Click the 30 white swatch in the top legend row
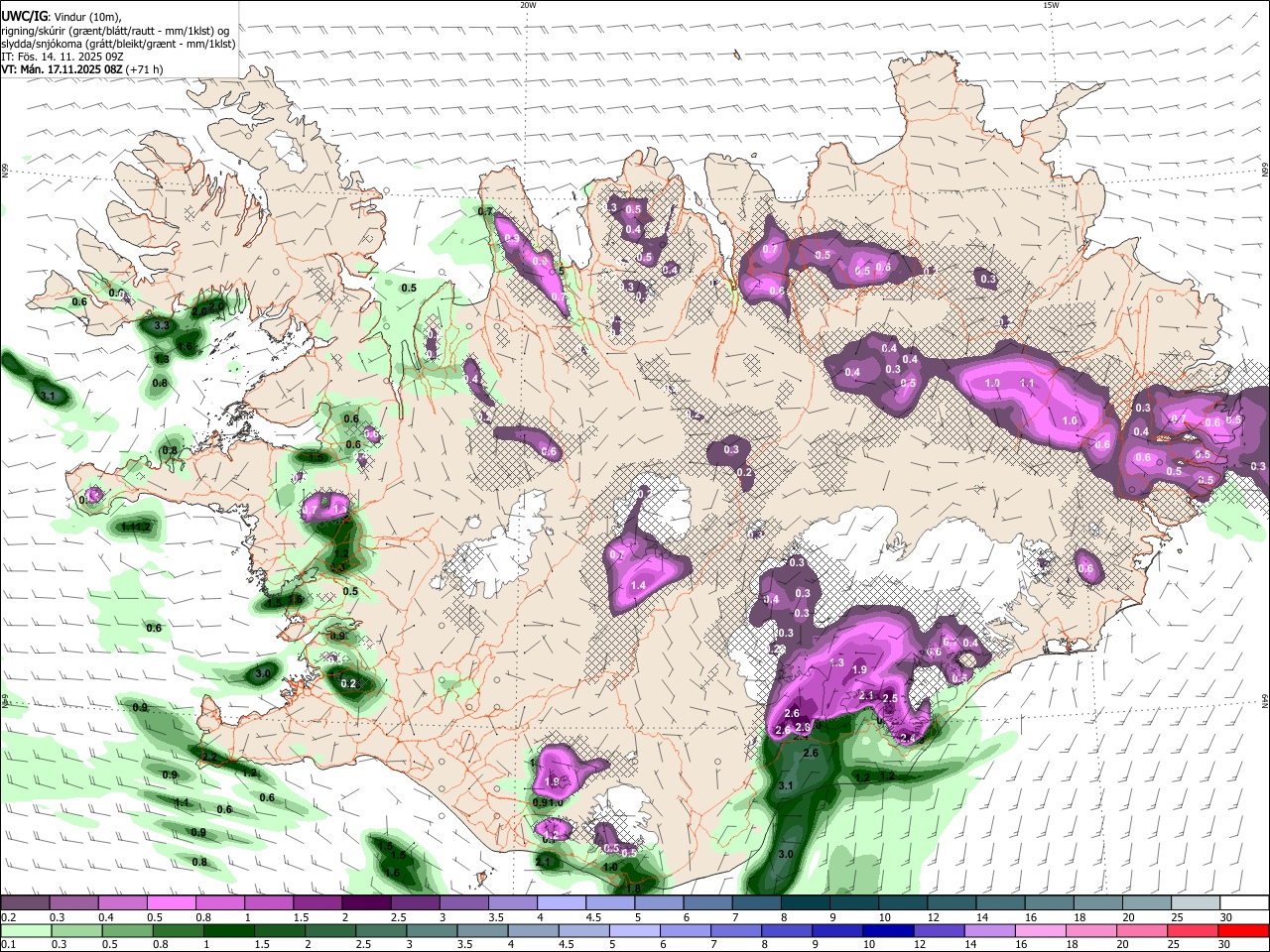This screenshot has height=952, width=1270. 1244,902
